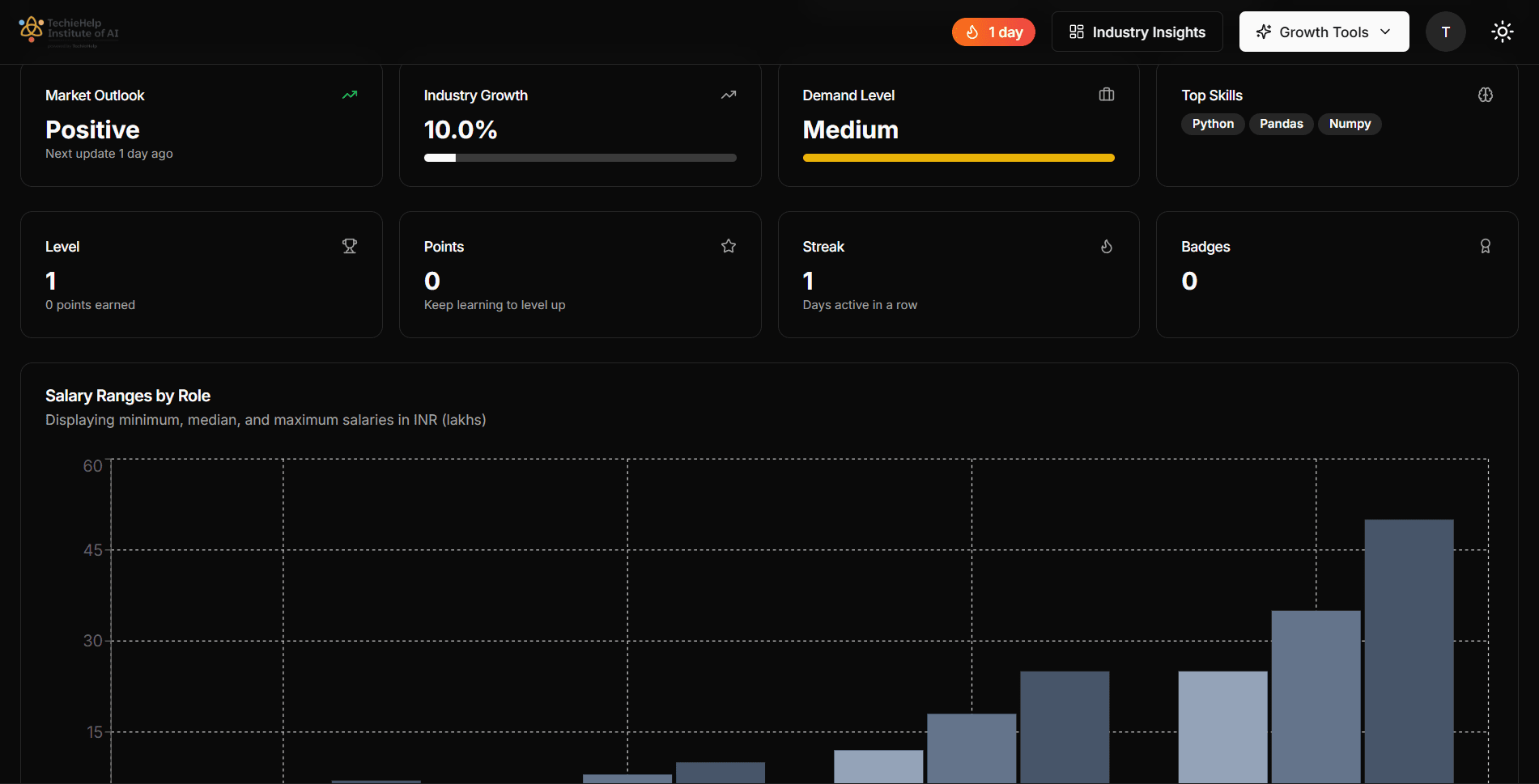Click the Python skill badge
The image size is (1539, 784).
point(1212,124)
